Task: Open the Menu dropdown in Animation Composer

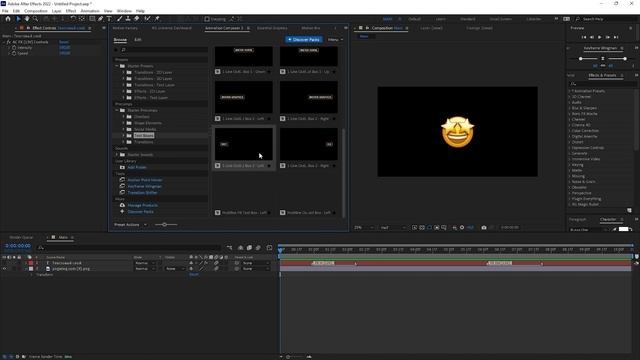Action: (336, 40)
